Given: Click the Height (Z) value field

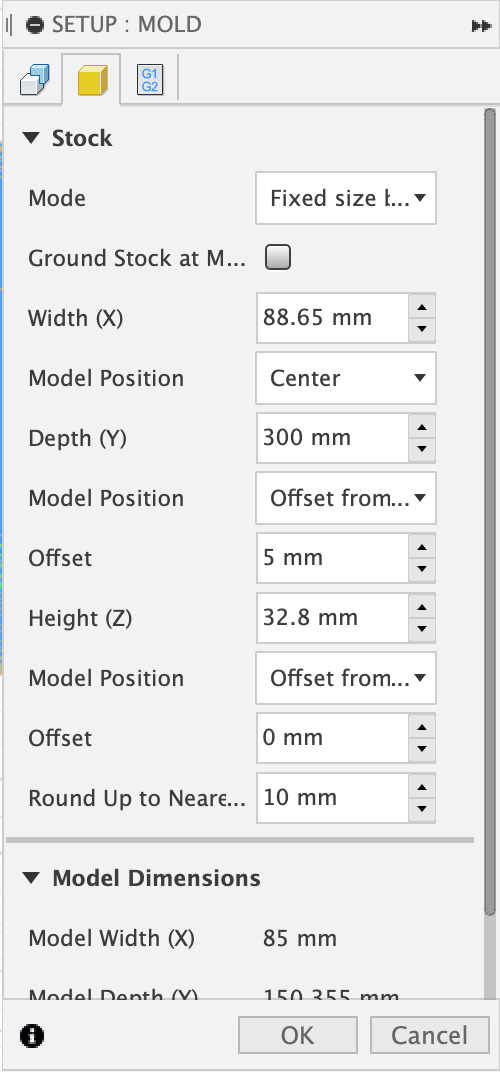Looking at the screenshot, I should coord(333,618).
